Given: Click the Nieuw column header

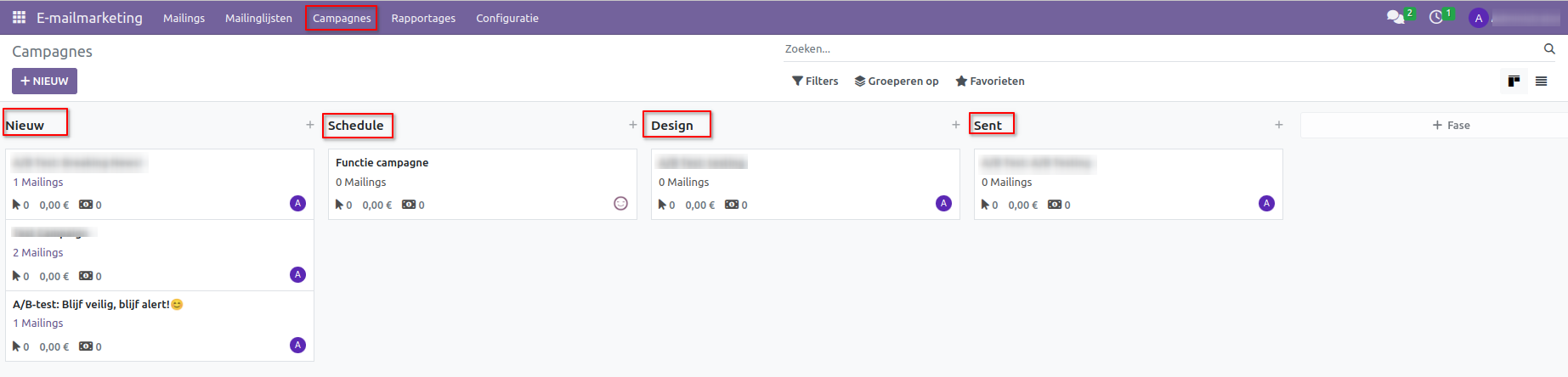Looking at the screenshot, I should [25, 126].
